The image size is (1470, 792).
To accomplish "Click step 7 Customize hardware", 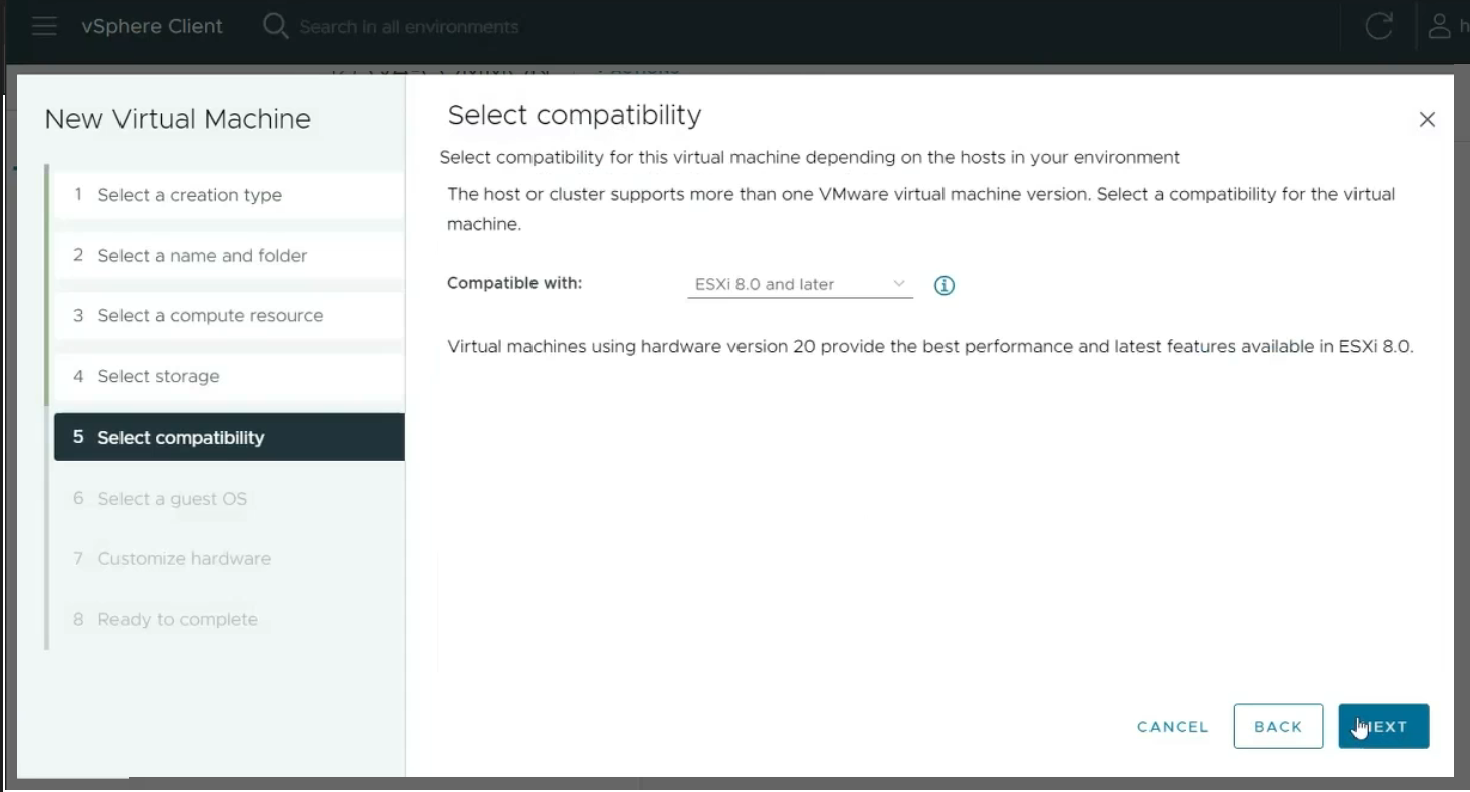I will 184,559.
